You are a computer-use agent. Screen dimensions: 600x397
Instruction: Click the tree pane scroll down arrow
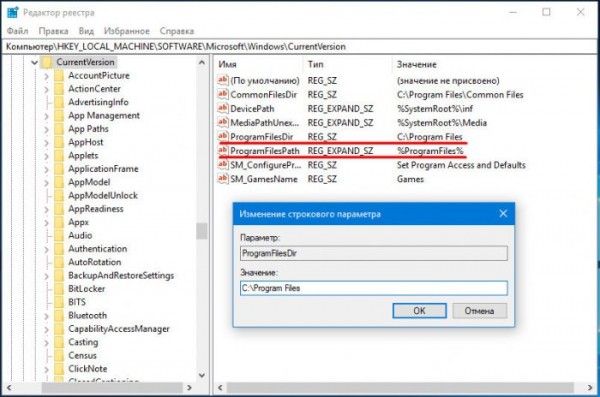click(x=202, y=375)
